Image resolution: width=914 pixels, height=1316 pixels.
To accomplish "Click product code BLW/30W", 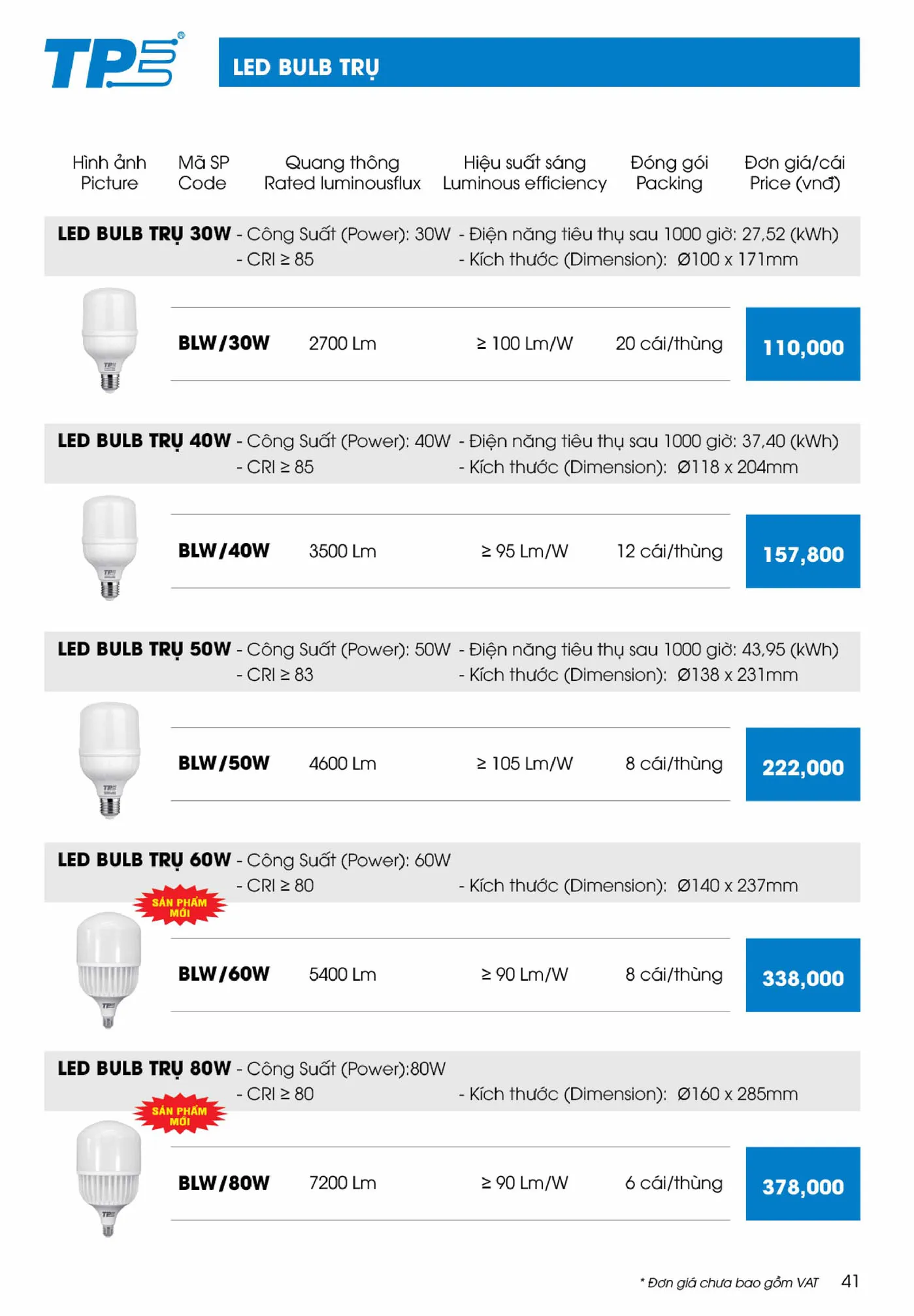I will coord(223,343).
